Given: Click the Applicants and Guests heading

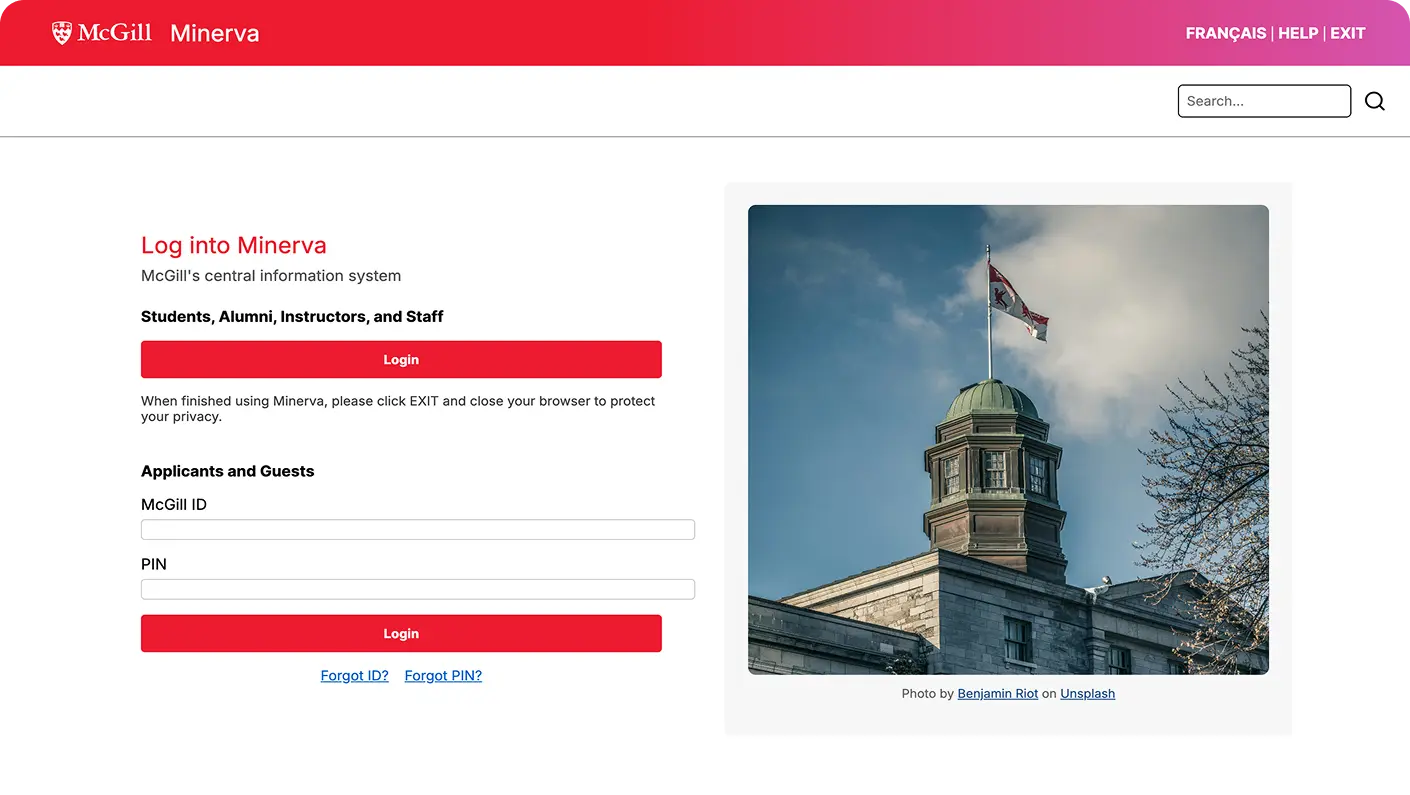Looking at the screenshot, I should point(227,471).
